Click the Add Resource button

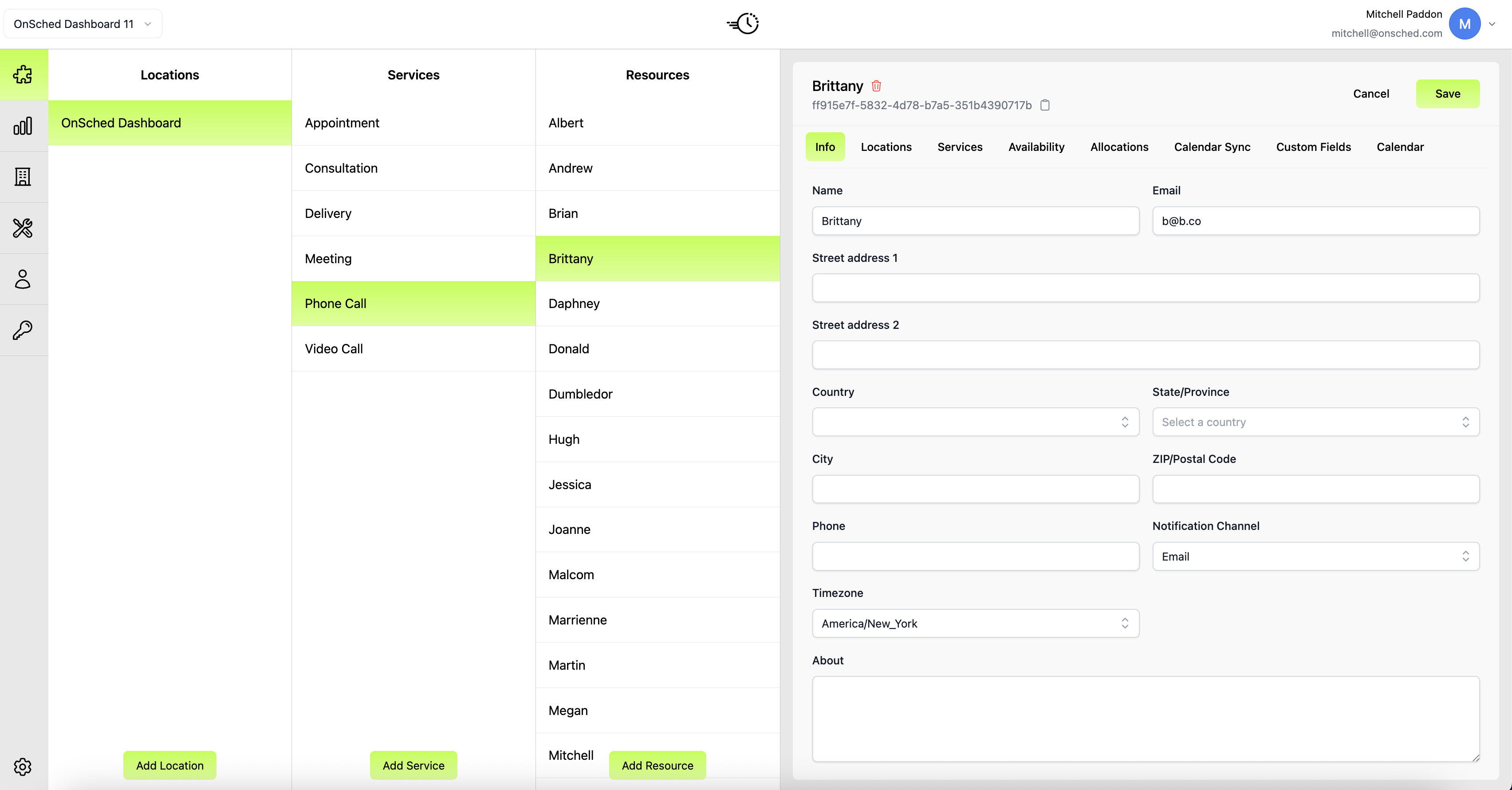tap(657, 765)
